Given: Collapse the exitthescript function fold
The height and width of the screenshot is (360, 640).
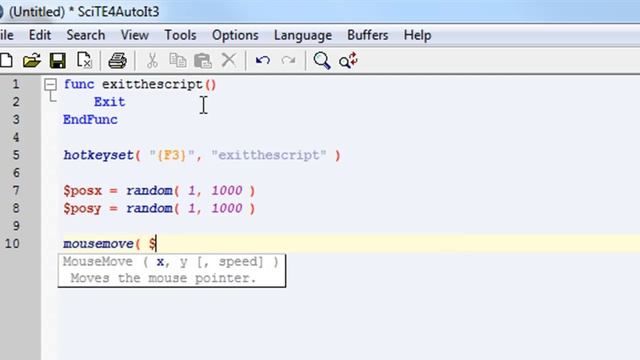Looking at the screenshot, I should (x=51, y=85).
